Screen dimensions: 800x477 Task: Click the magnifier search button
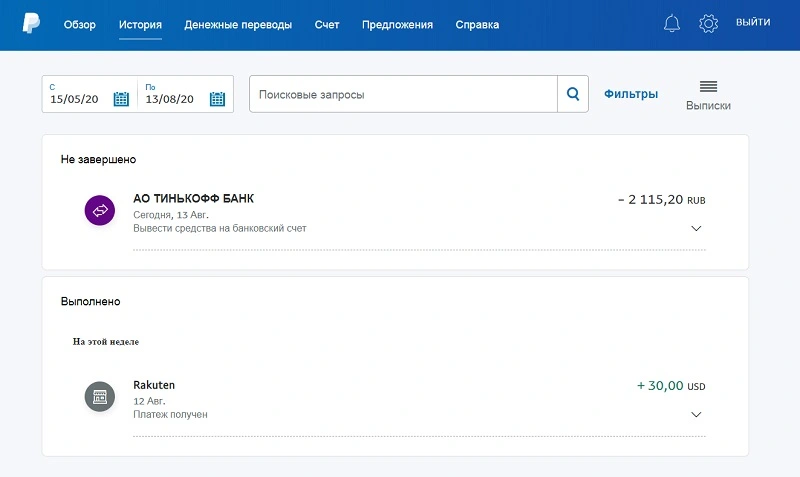[x=573, y=94]
